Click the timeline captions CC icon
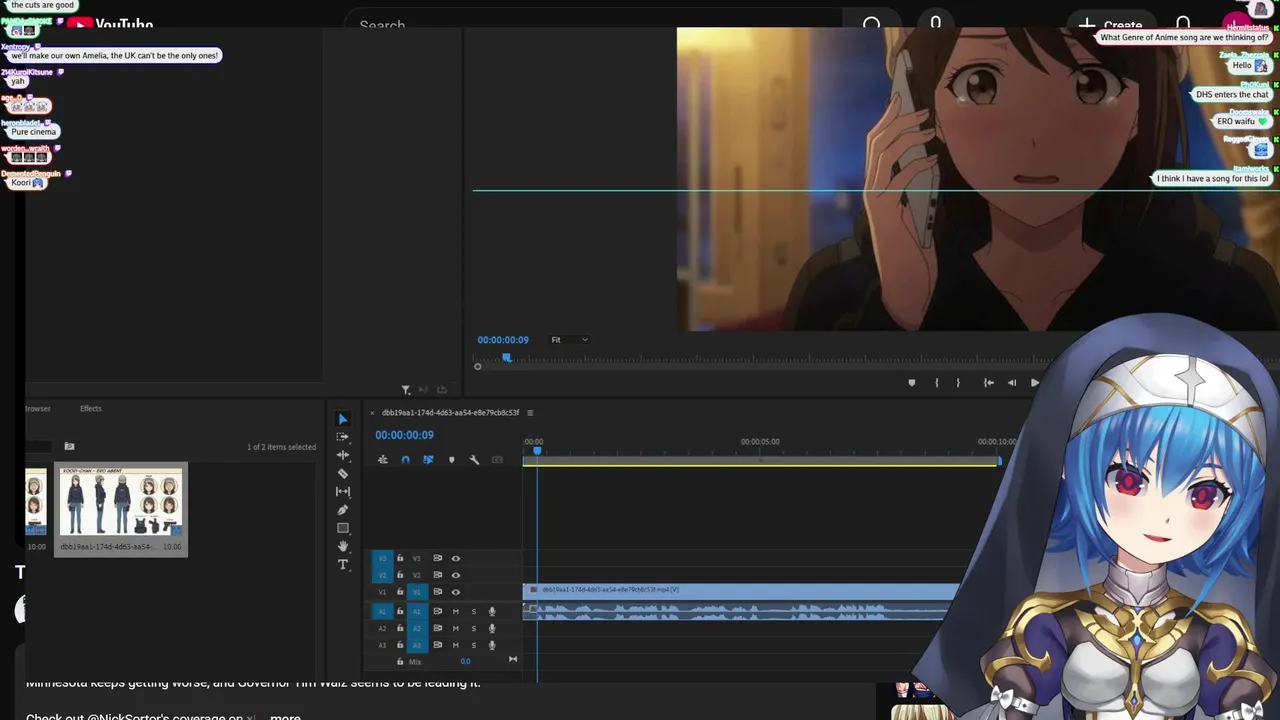The width and height of the screenshot is (1280, 720). tap(497, 460)
